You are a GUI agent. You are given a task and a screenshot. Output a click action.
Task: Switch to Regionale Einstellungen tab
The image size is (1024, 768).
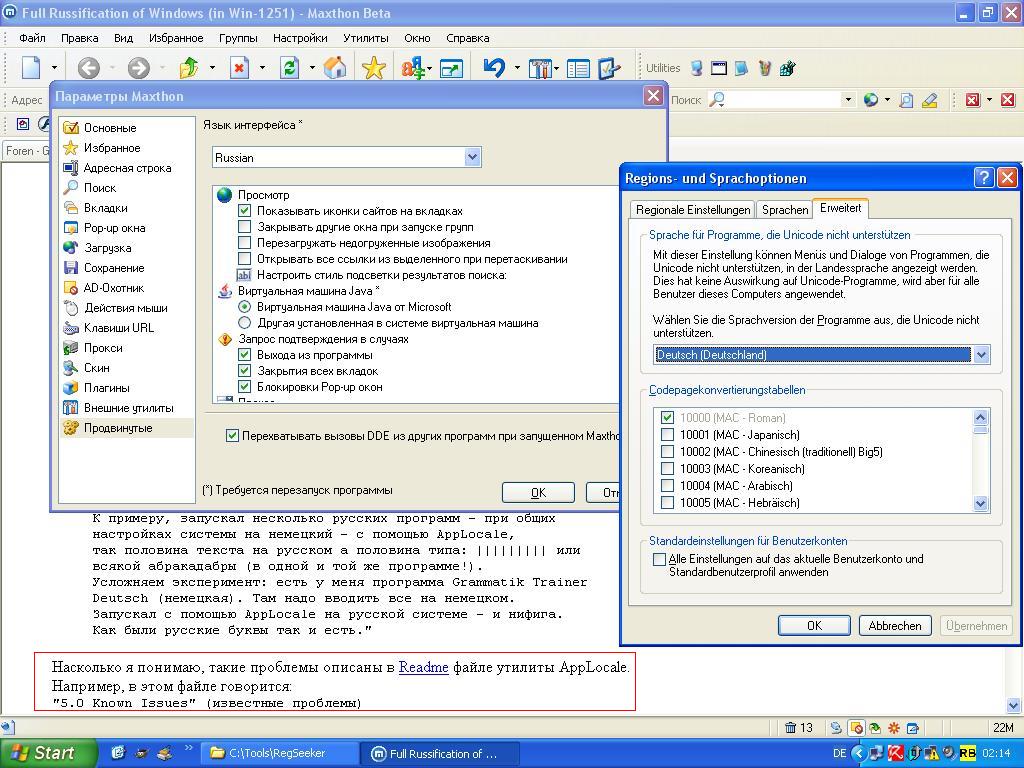[693, 210]
